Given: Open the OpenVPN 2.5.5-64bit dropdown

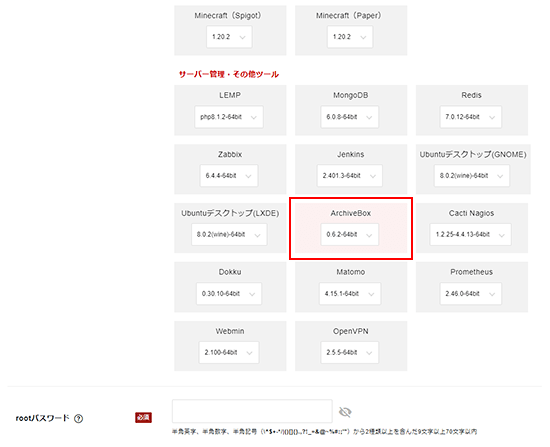Looking at the screenshot, I should 350,352.
